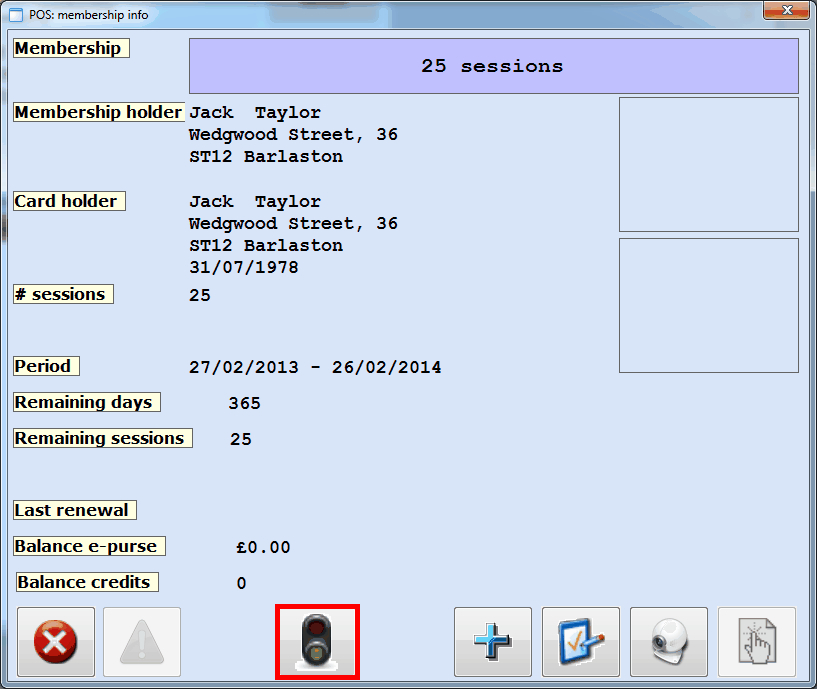
Task: Click the 25 sessions membership banner
Action: tap(493, 66)
